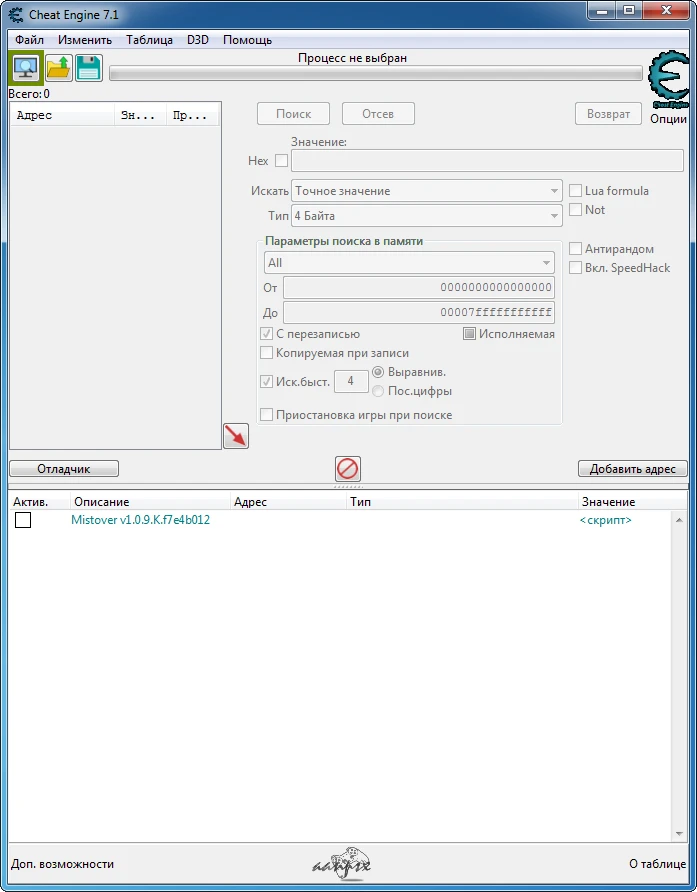The height and width of the screenshot is (892, 697).
Task: Click the Описание column header
Action: (150, 502)
